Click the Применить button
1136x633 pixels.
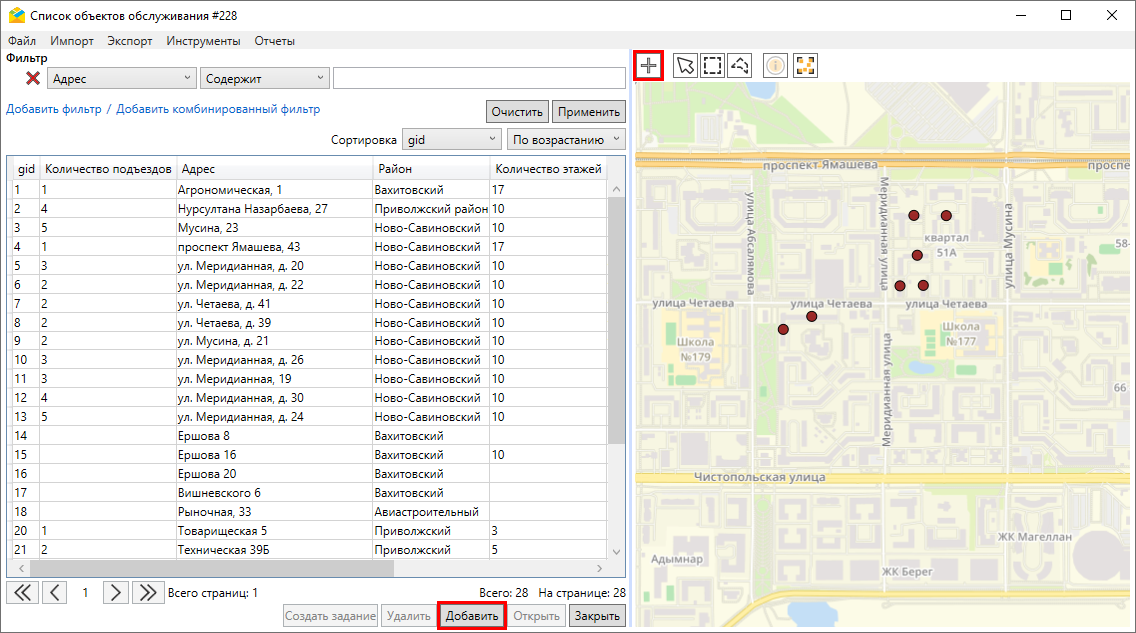point(590,112)
